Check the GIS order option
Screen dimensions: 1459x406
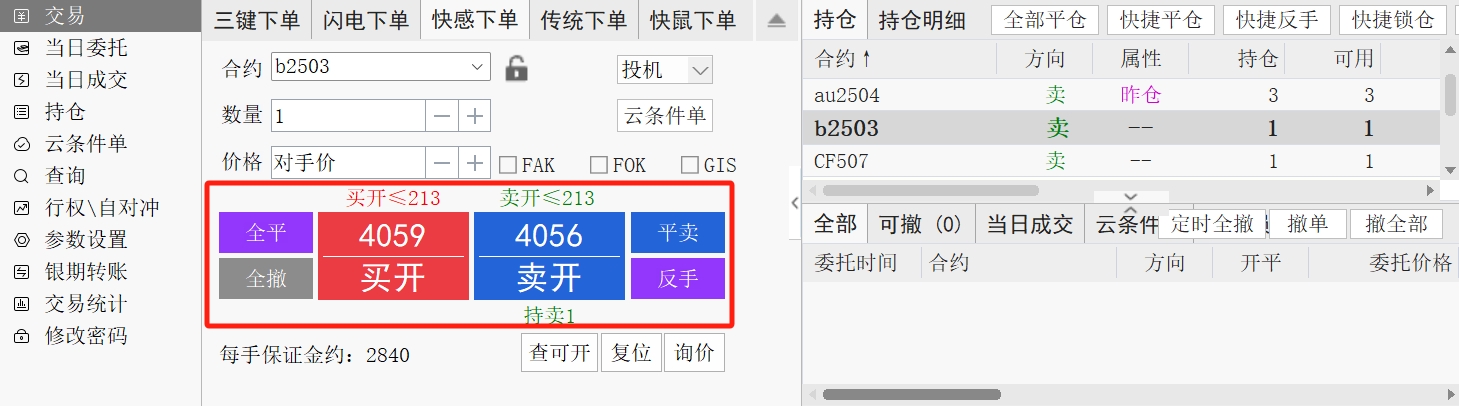(690, 165)
